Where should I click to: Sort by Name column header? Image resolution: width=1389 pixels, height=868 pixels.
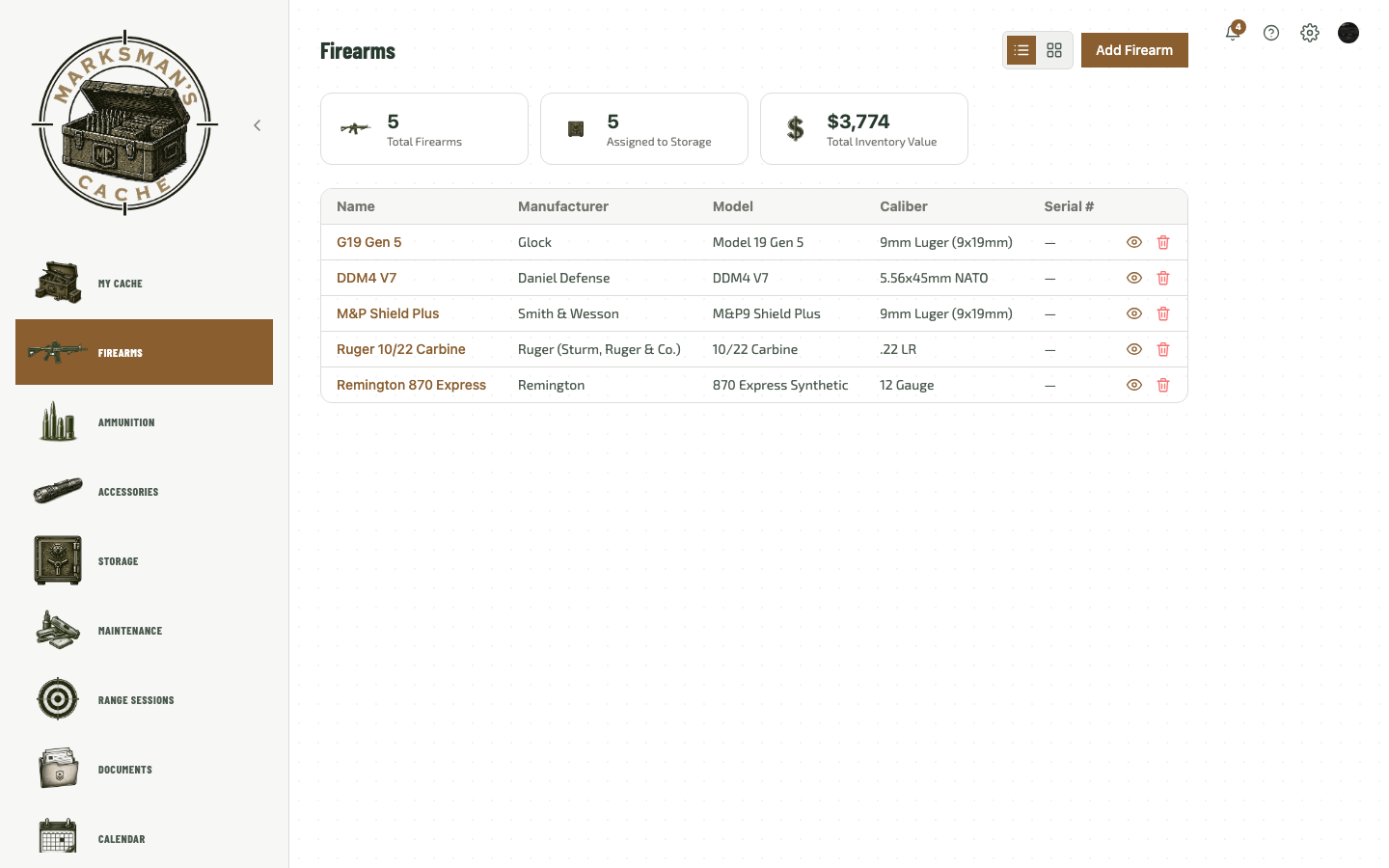coord(356,206)
